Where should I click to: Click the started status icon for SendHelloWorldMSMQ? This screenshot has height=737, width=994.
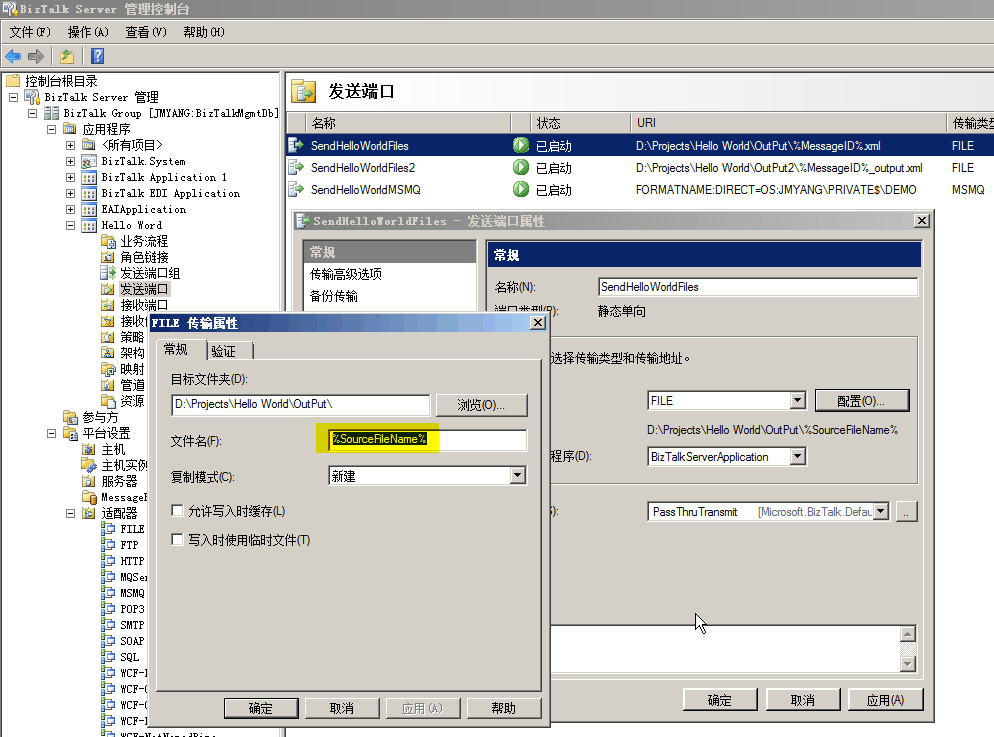[x=520, y=189]
